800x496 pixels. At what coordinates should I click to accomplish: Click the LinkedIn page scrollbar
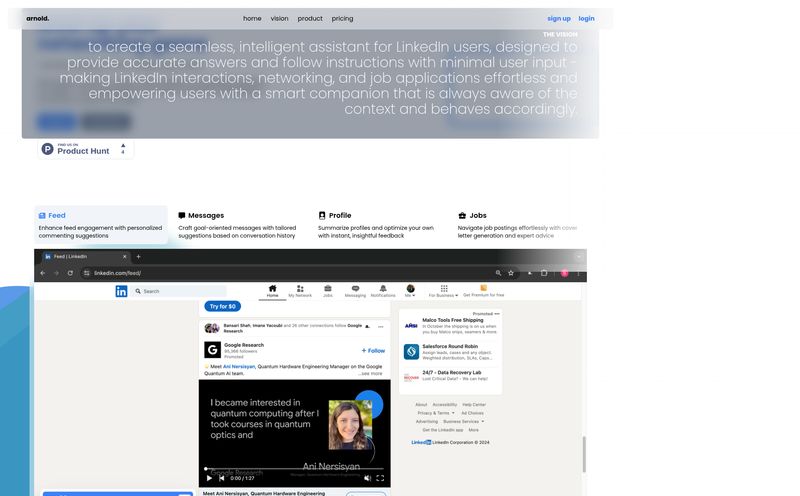click(x=584, y=454)
